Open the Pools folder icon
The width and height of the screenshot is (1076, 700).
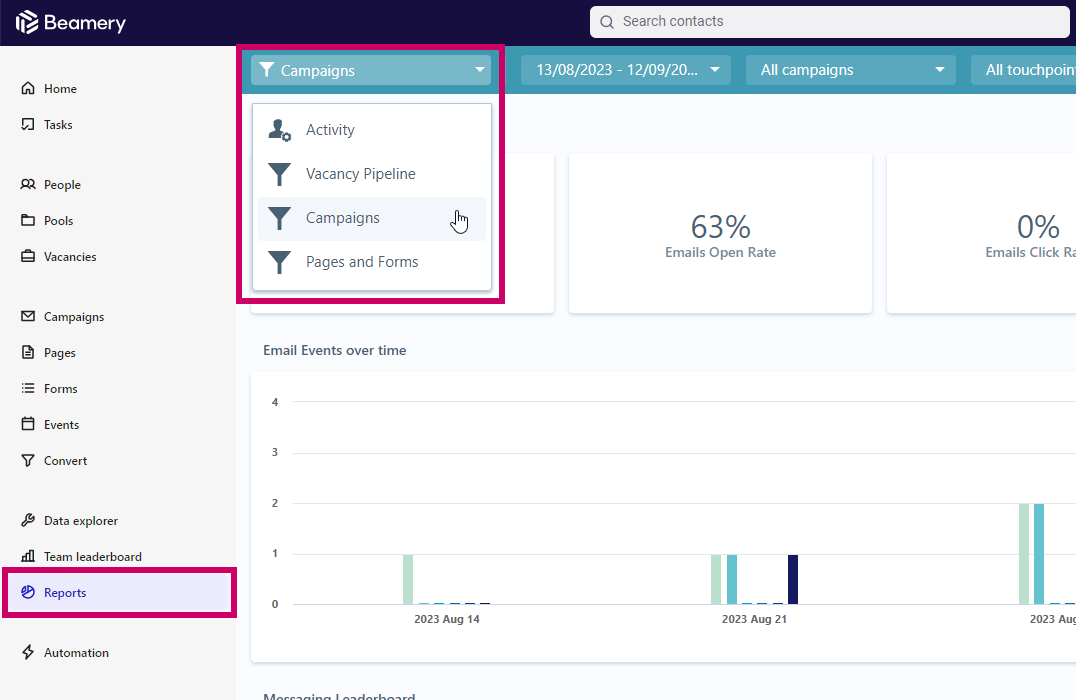28,221
